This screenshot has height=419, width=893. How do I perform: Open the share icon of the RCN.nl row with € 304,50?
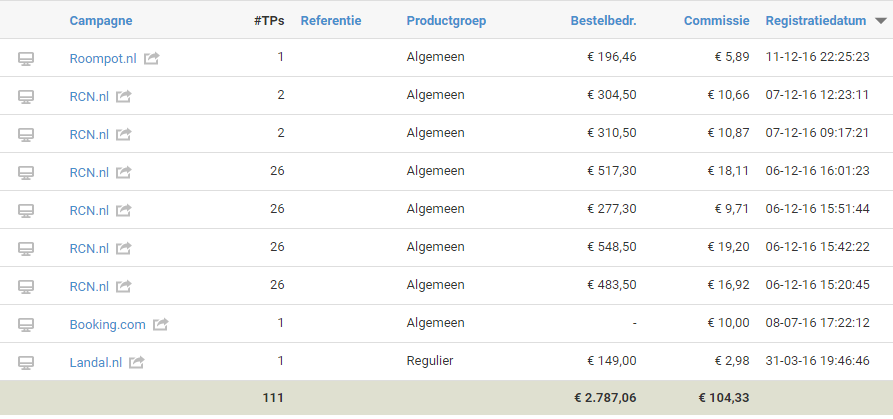point(124,96)
